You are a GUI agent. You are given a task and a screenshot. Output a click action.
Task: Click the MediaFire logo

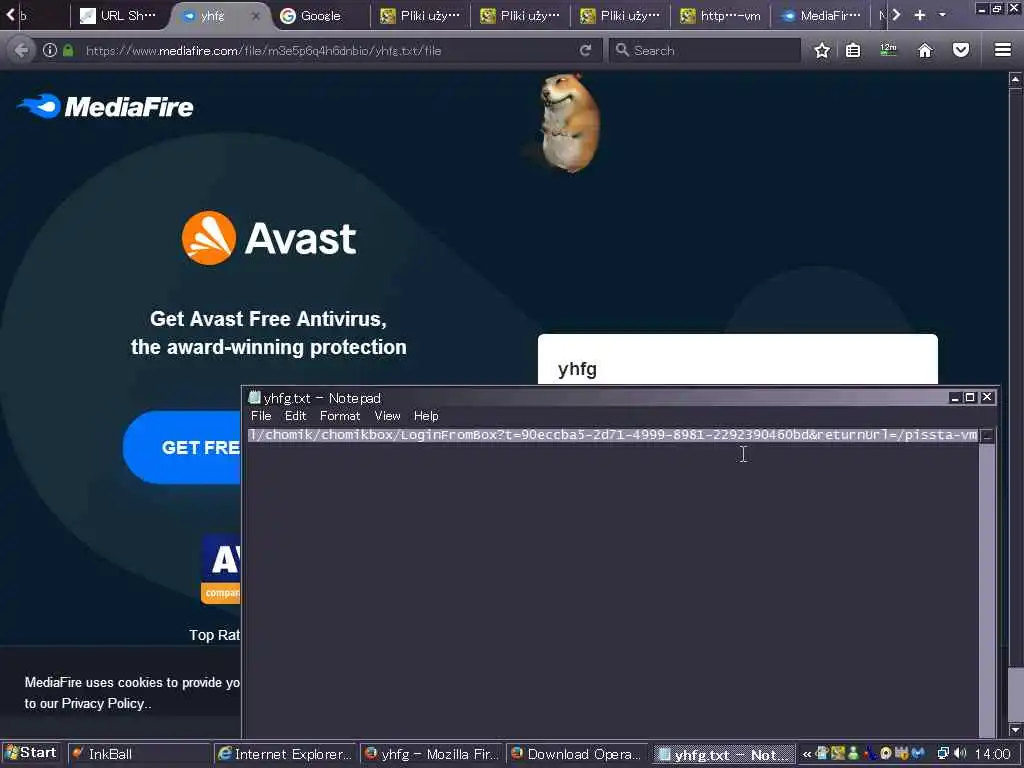105,106
